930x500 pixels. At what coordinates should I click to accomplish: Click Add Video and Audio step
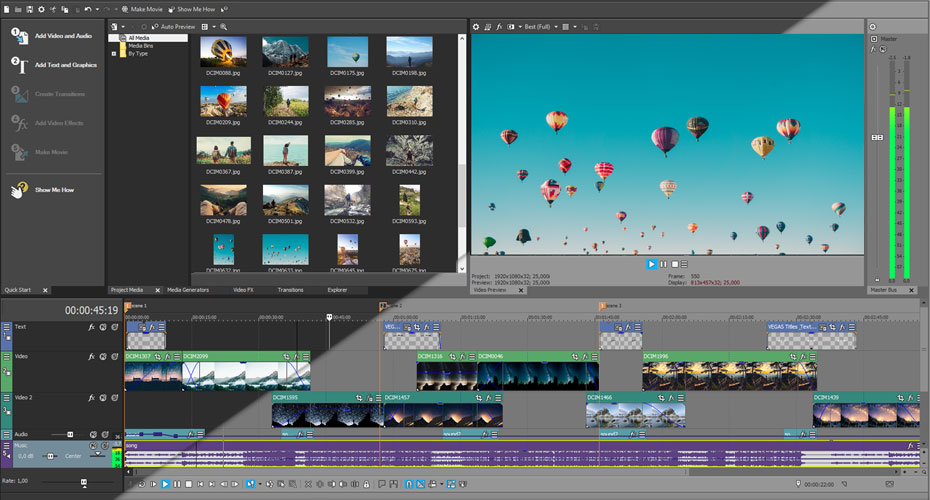(52, 36)
